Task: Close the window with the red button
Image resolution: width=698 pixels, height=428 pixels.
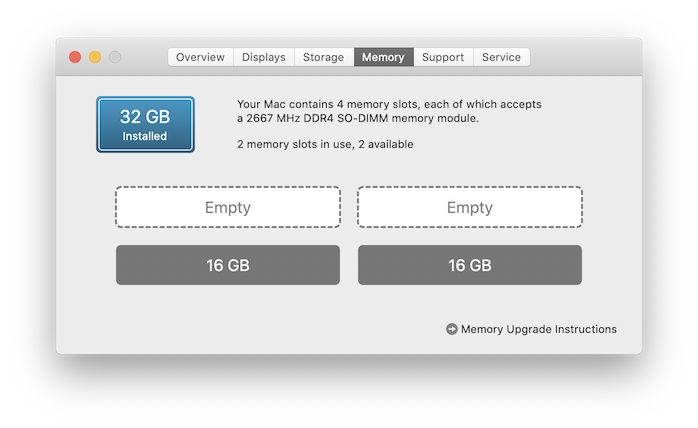Action: tap(75, 57)
